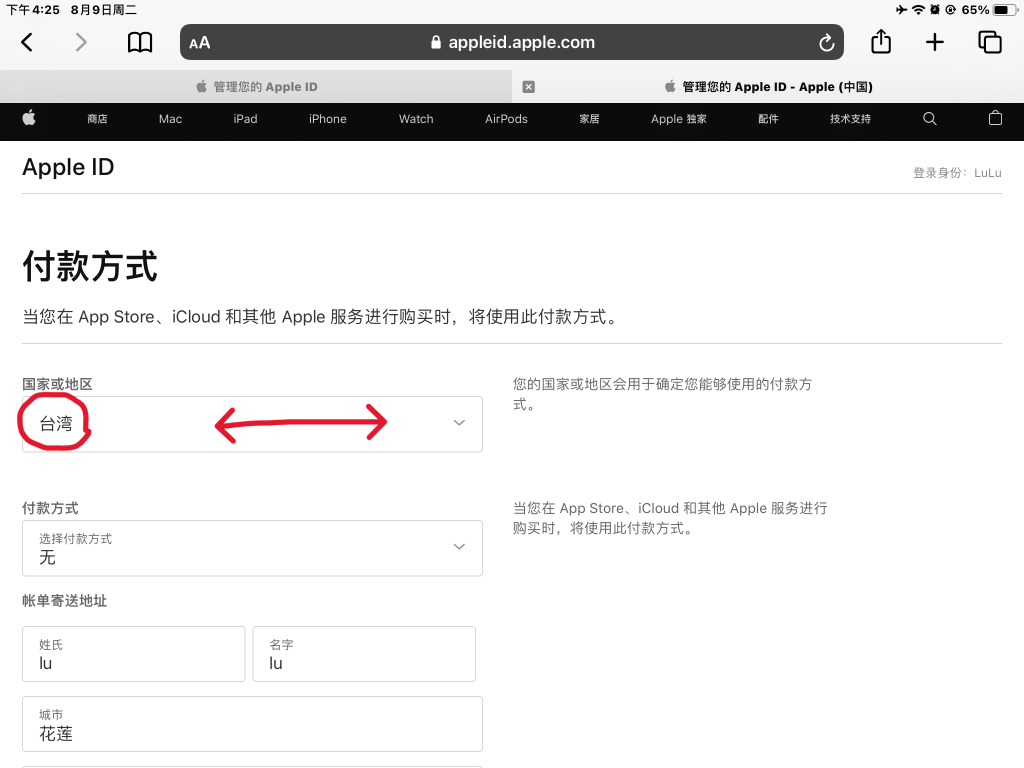Open the iPad menu item
The height and width of the screenshot is (768, 1024).
(x=245, y=119)
